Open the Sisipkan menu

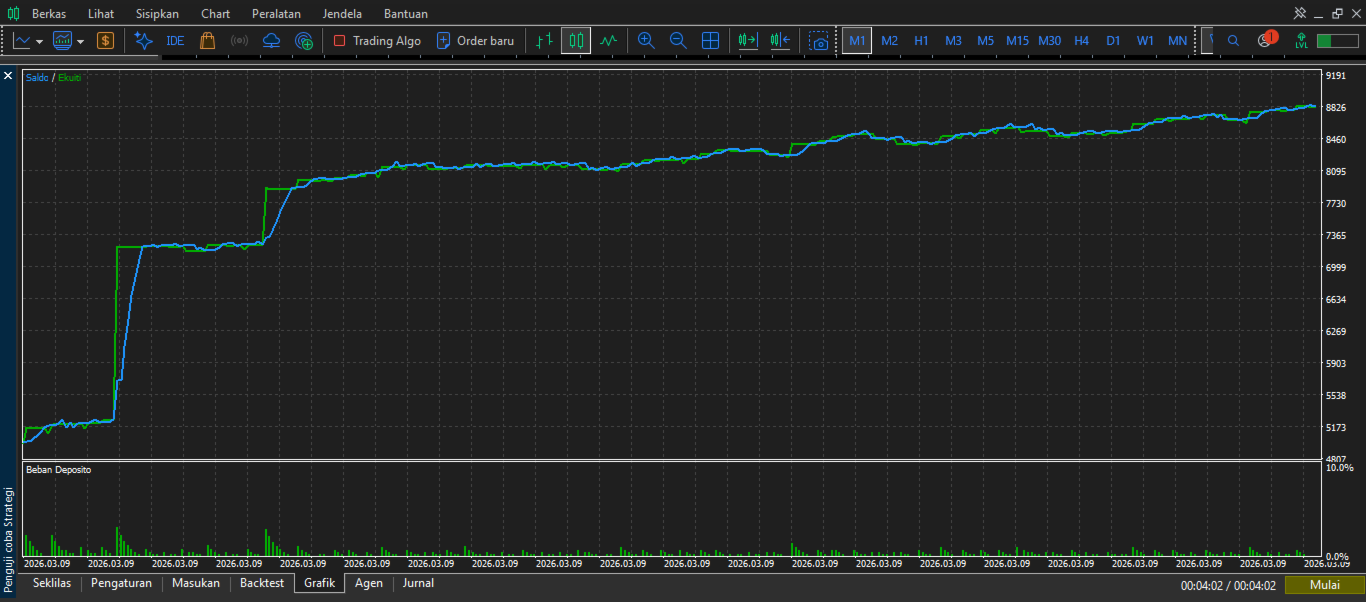point(157,14)
